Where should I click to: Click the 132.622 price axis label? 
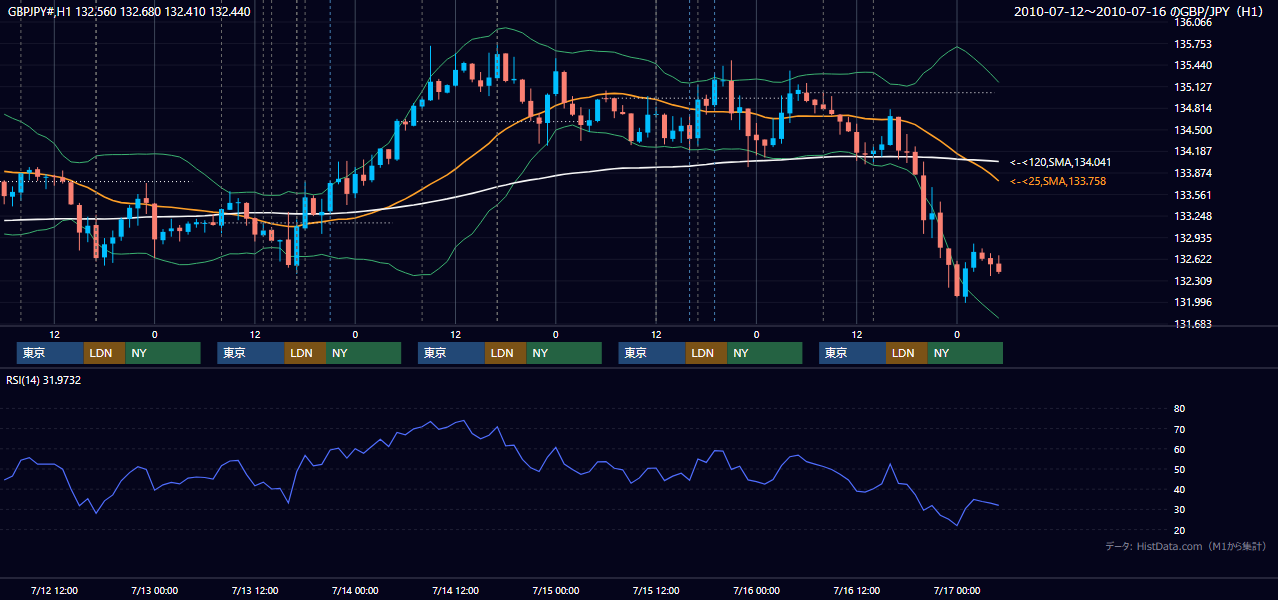(x=1192, y=259)
